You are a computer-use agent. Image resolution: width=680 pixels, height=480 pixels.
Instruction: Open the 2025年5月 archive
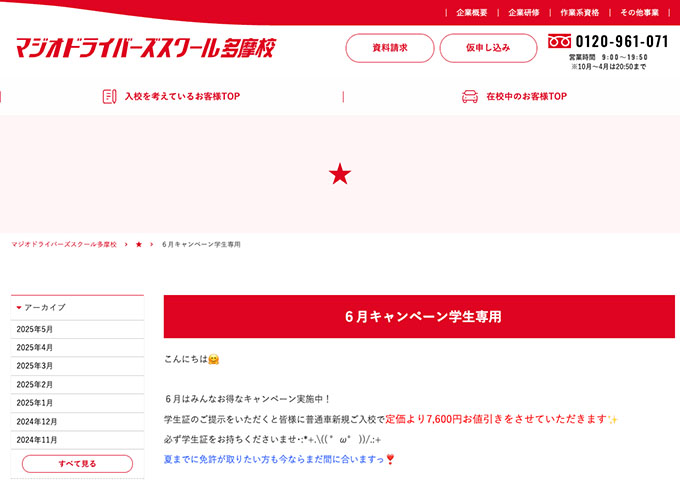pos(77,329)
